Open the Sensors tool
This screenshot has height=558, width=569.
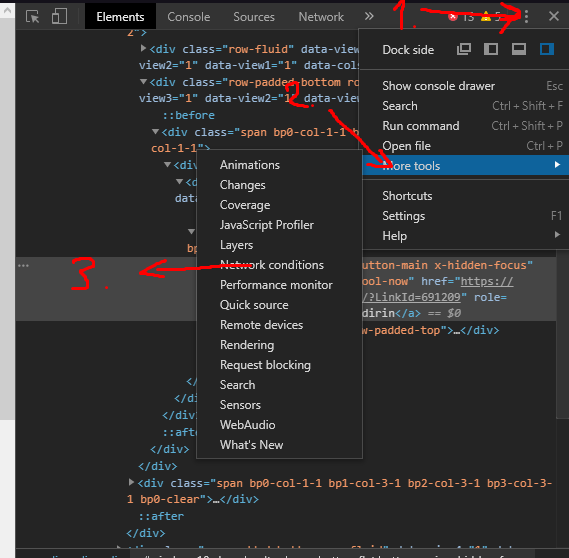[x=279, y=405]
